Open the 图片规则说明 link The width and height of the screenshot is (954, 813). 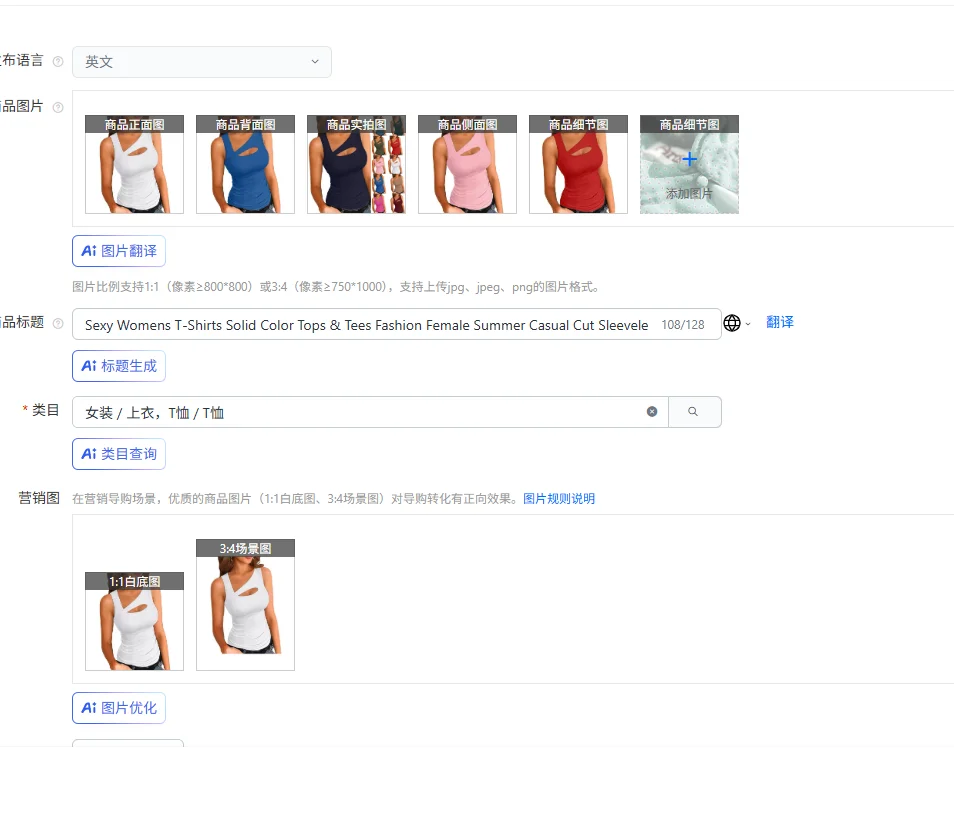(558, 498)
